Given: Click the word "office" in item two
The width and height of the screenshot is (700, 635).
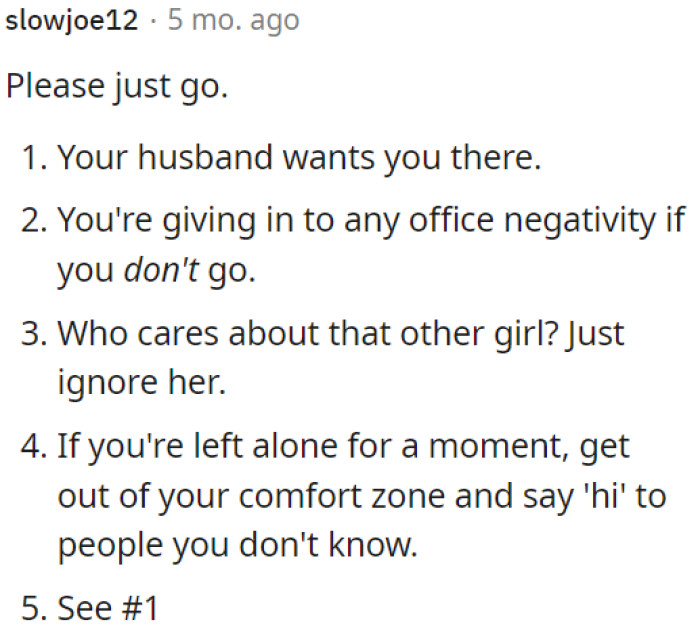Looking at the screenshot, I should (451, 220).
